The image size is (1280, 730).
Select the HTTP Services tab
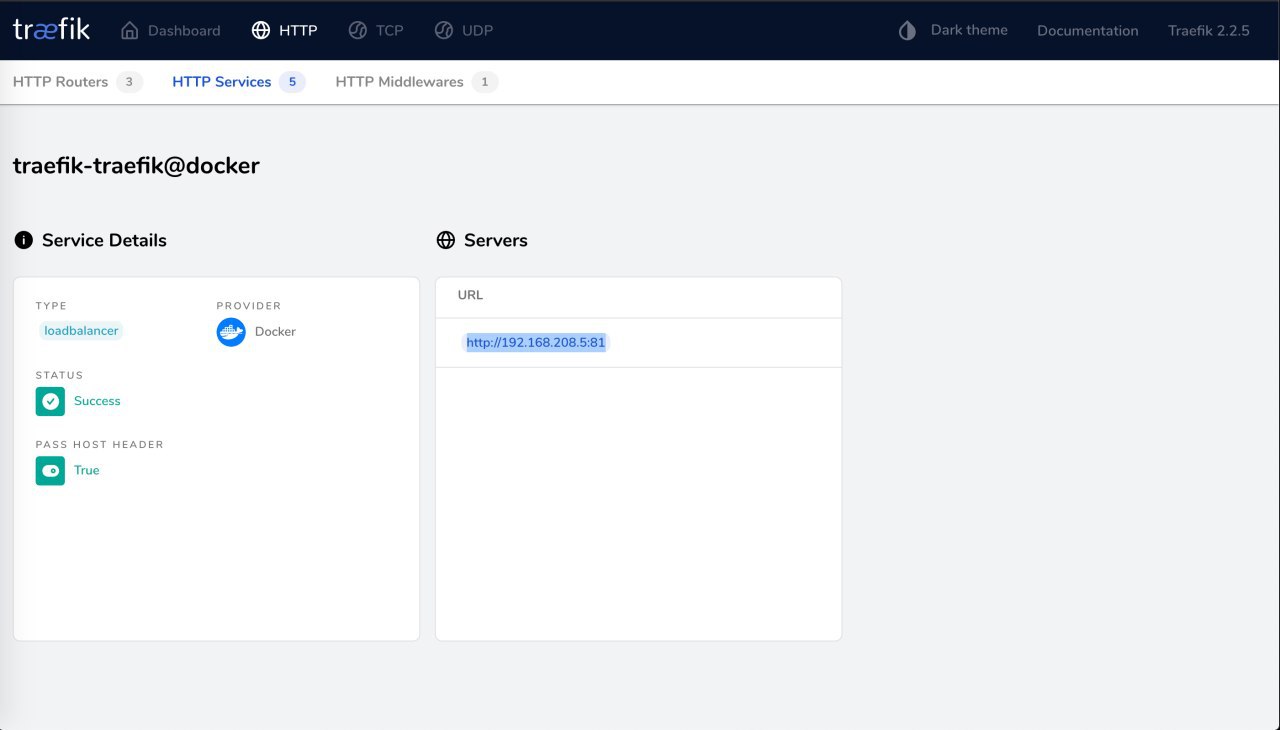point(239,82)
